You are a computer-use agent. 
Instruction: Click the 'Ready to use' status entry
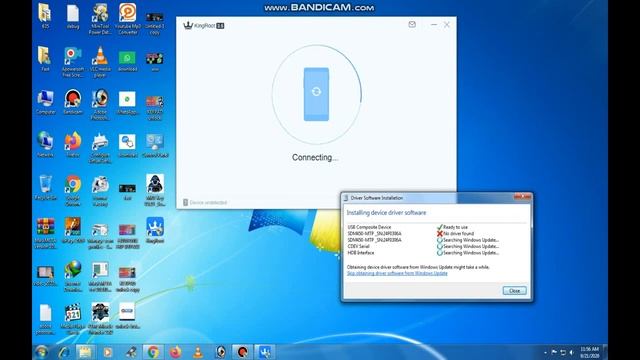pos(452,227)
